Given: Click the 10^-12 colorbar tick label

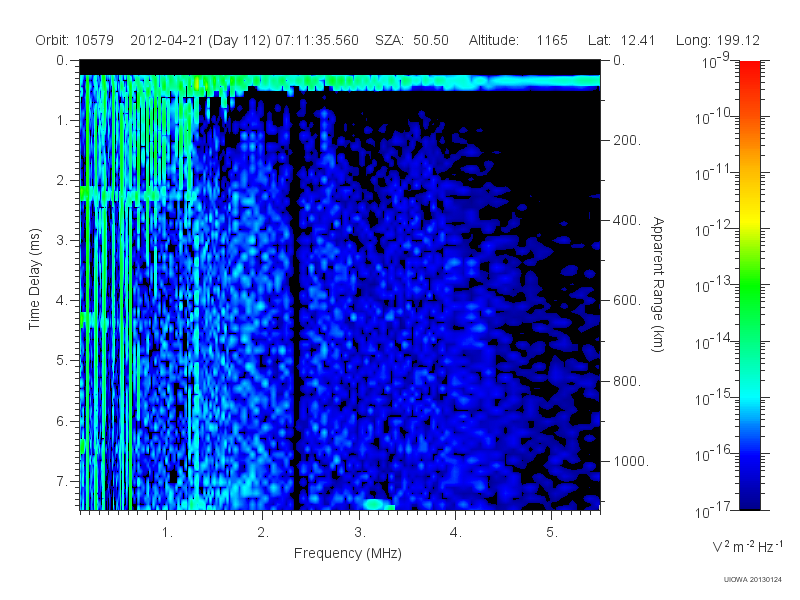Looking at the screenshot, I should 714,230.
